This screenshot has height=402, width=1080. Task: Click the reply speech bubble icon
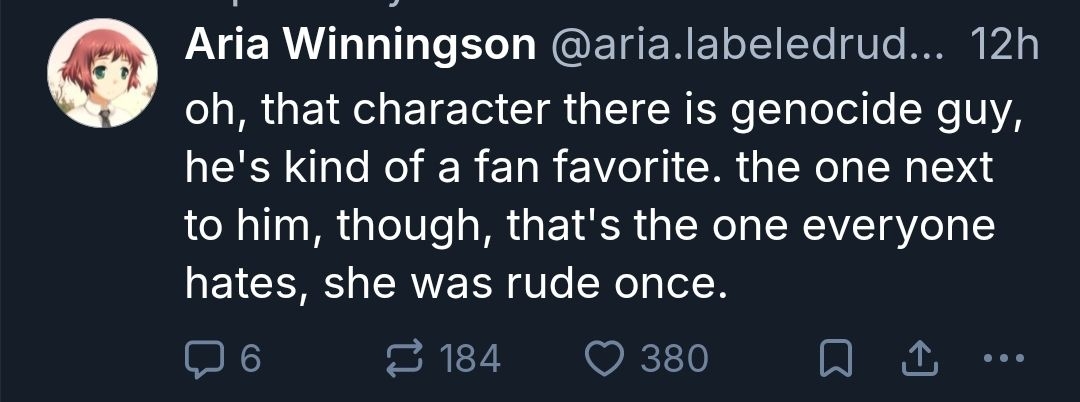[203, 357]
